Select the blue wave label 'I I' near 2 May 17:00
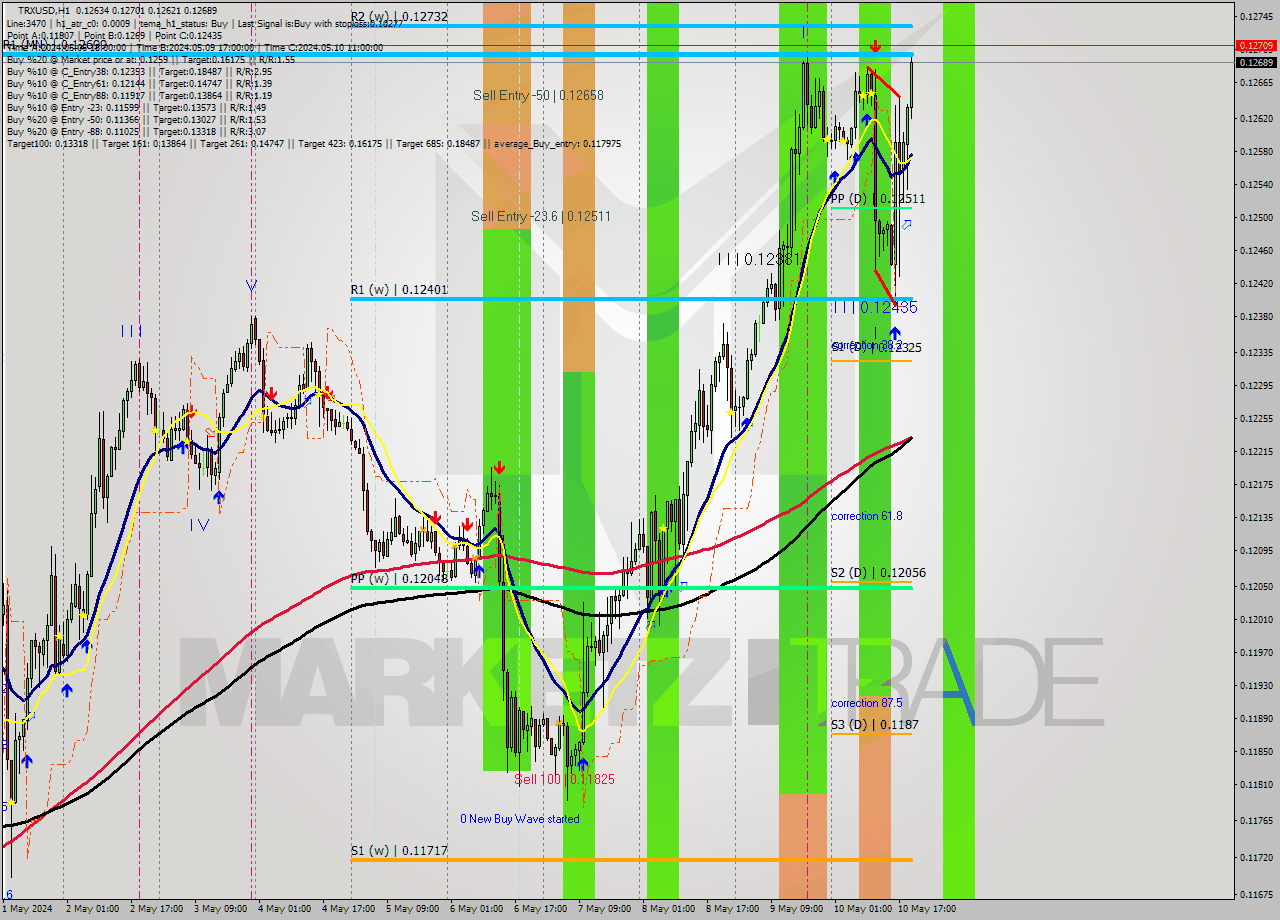 131,330
